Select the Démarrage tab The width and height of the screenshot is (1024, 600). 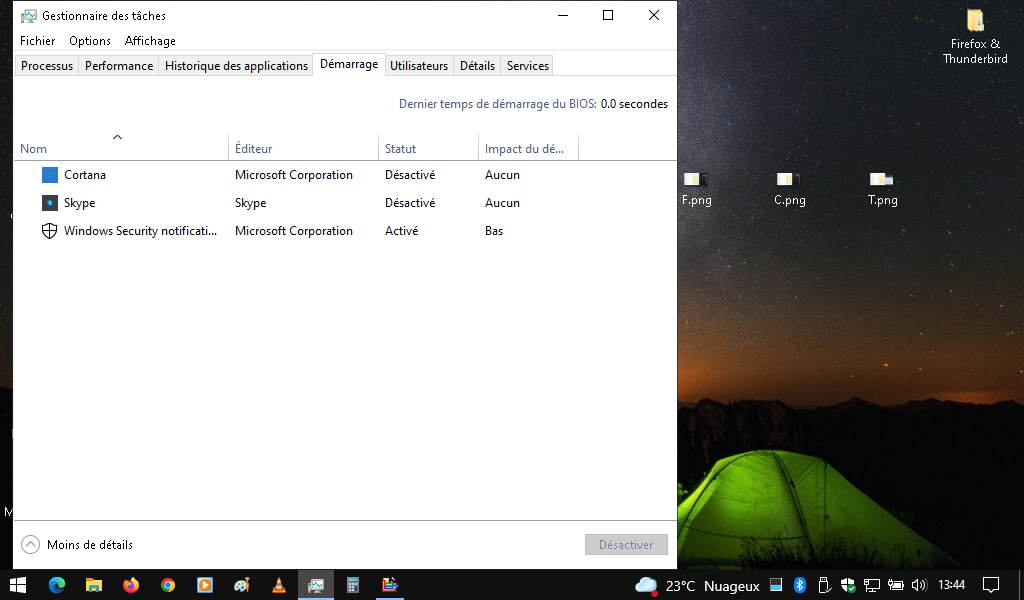tap(349, 64)
